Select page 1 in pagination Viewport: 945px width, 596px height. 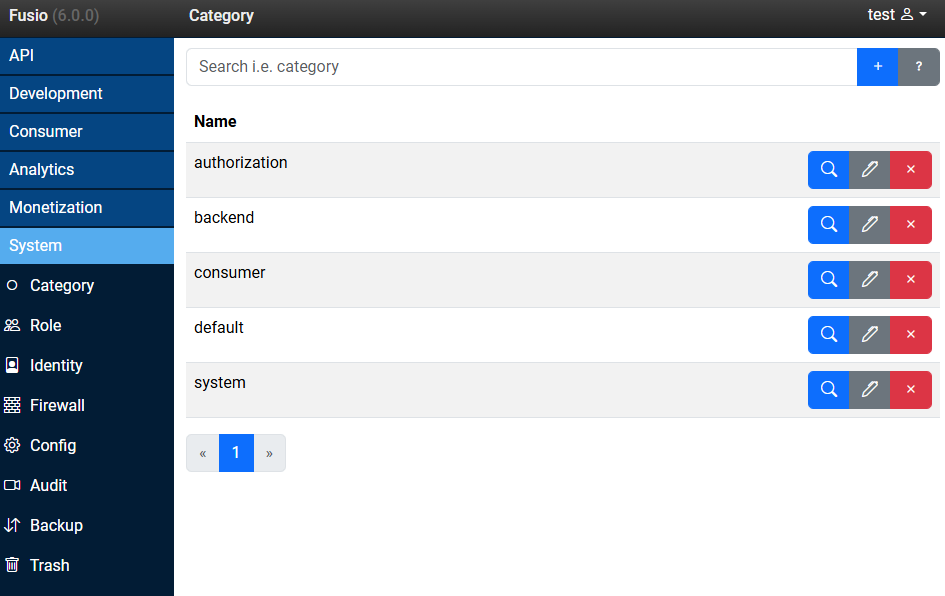pyautogui.click(x=236, y=453)
